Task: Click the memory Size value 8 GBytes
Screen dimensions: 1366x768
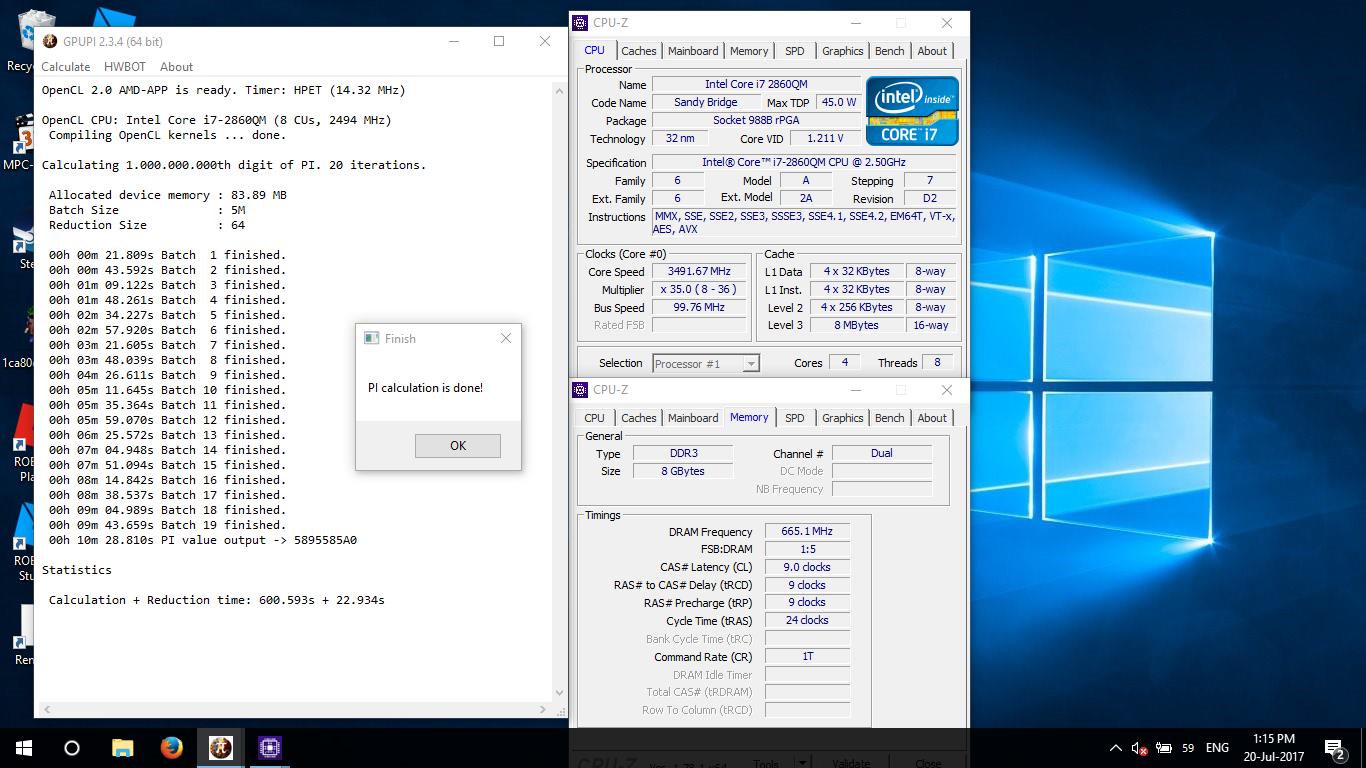Action: coord(683,471)
